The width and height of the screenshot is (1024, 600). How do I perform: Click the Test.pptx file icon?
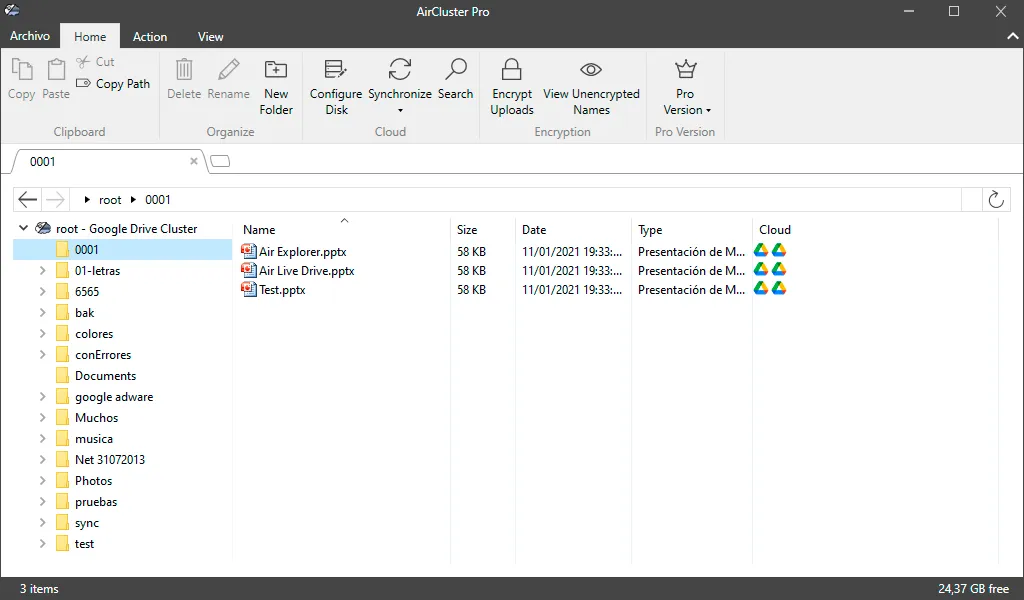[249, 289]
